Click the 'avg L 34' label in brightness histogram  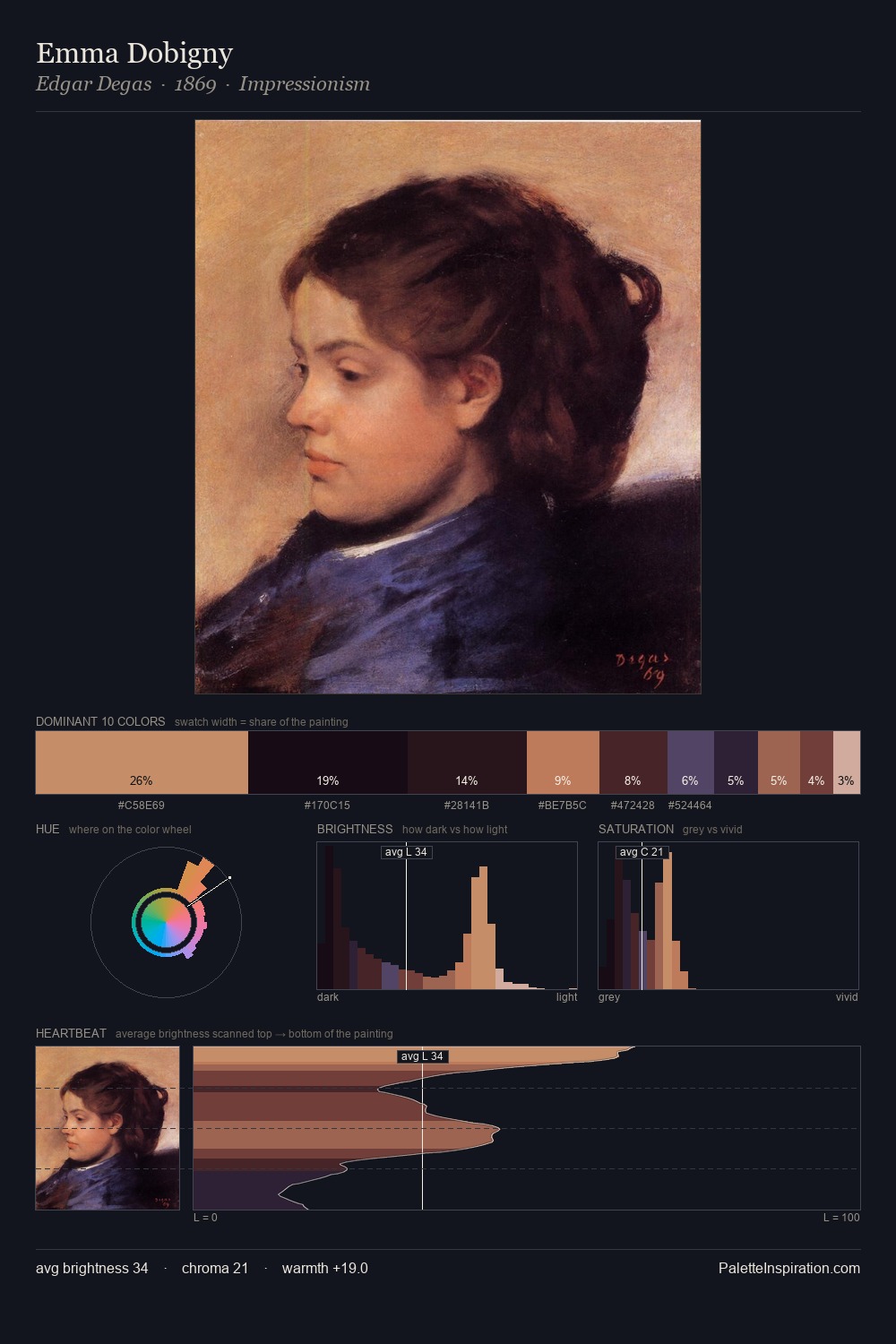click(407, 852)
